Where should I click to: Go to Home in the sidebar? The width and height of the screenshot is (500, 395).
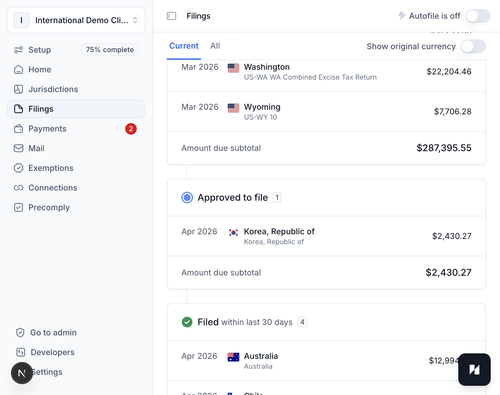76,70
